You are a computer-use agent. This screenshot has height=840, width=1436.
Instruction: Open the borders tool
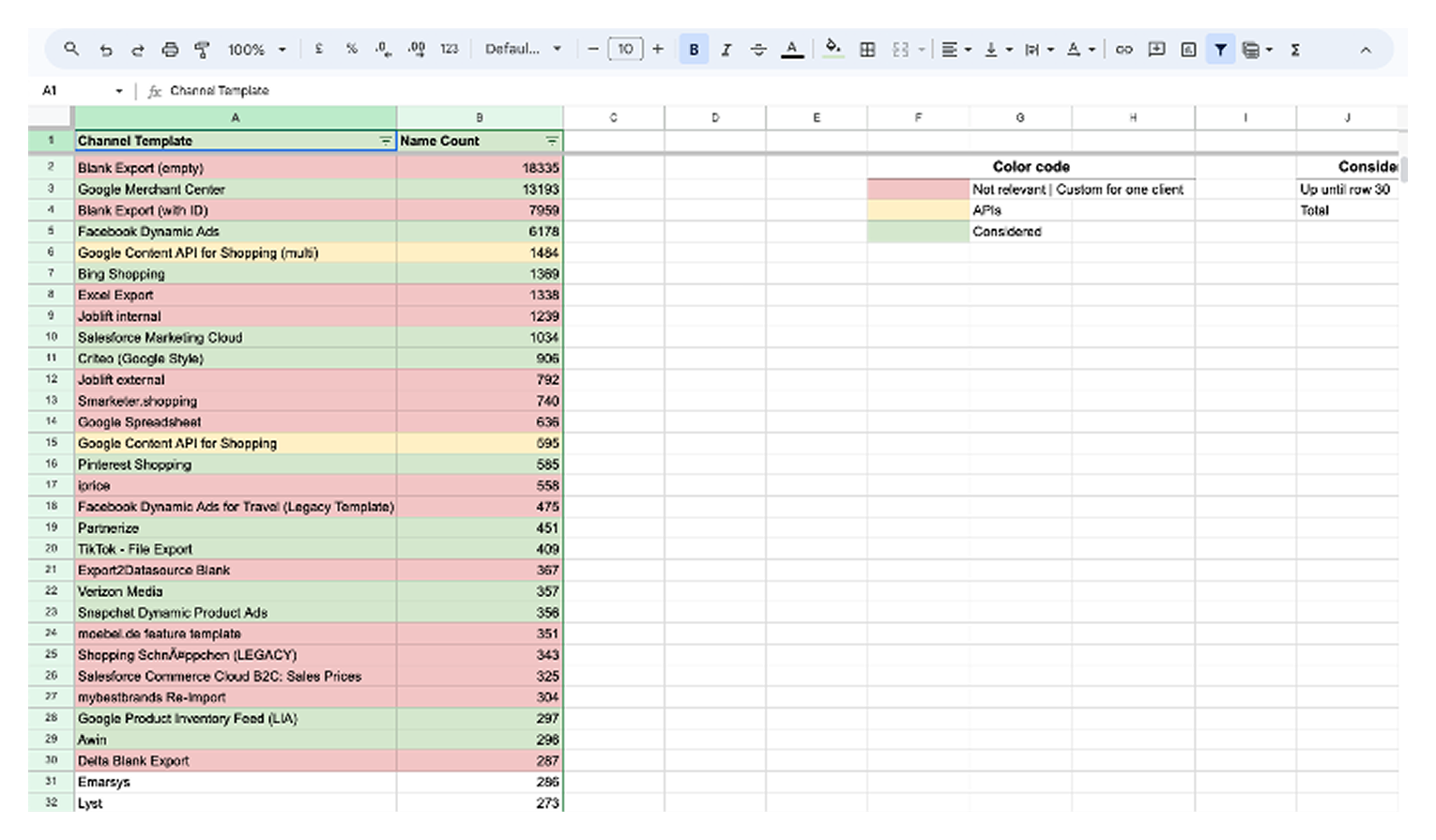click(x=867, y=50)
